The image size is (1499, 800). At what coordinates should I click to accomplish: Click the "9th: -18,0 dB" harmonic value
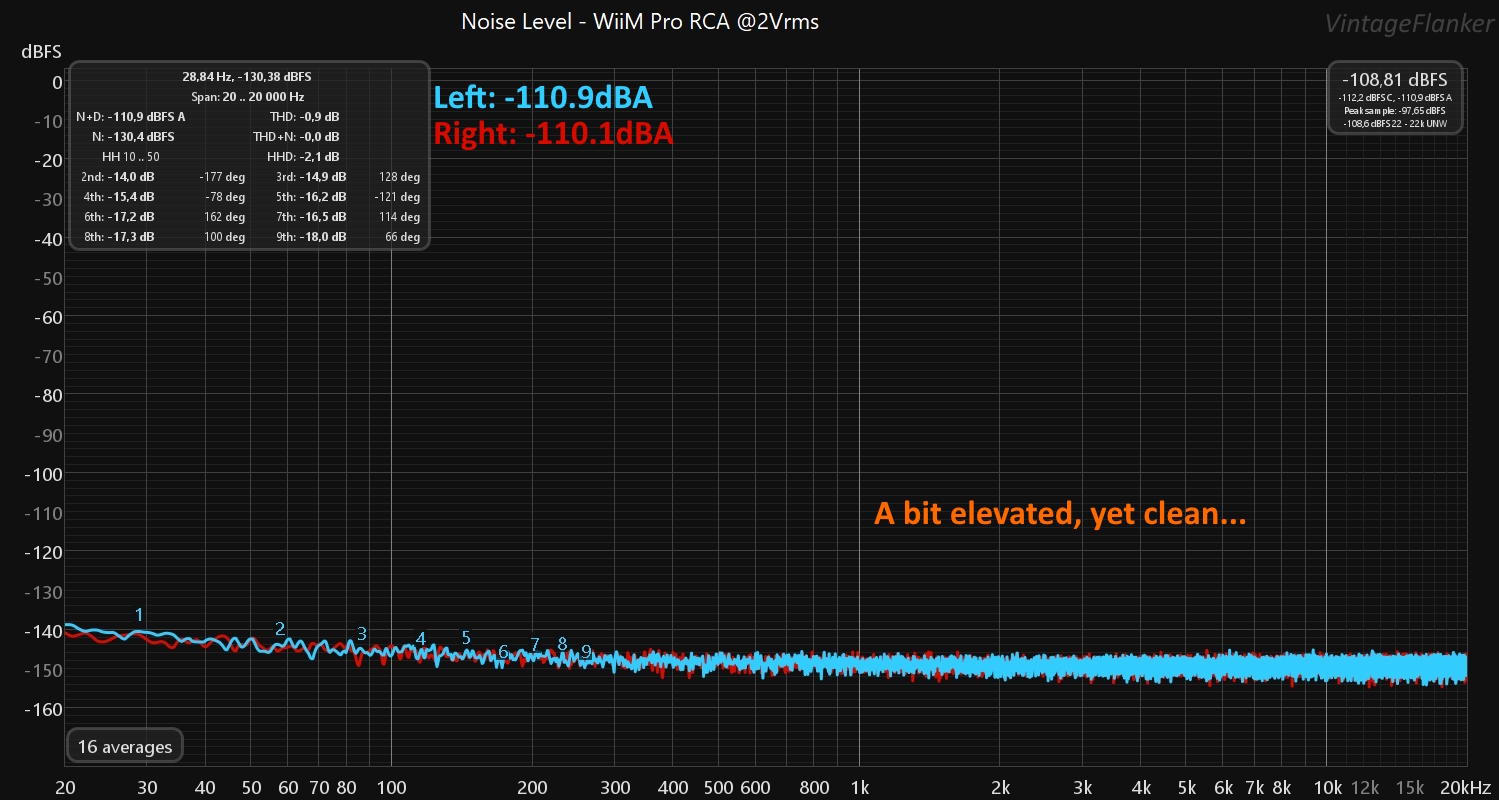pos(311,237)
